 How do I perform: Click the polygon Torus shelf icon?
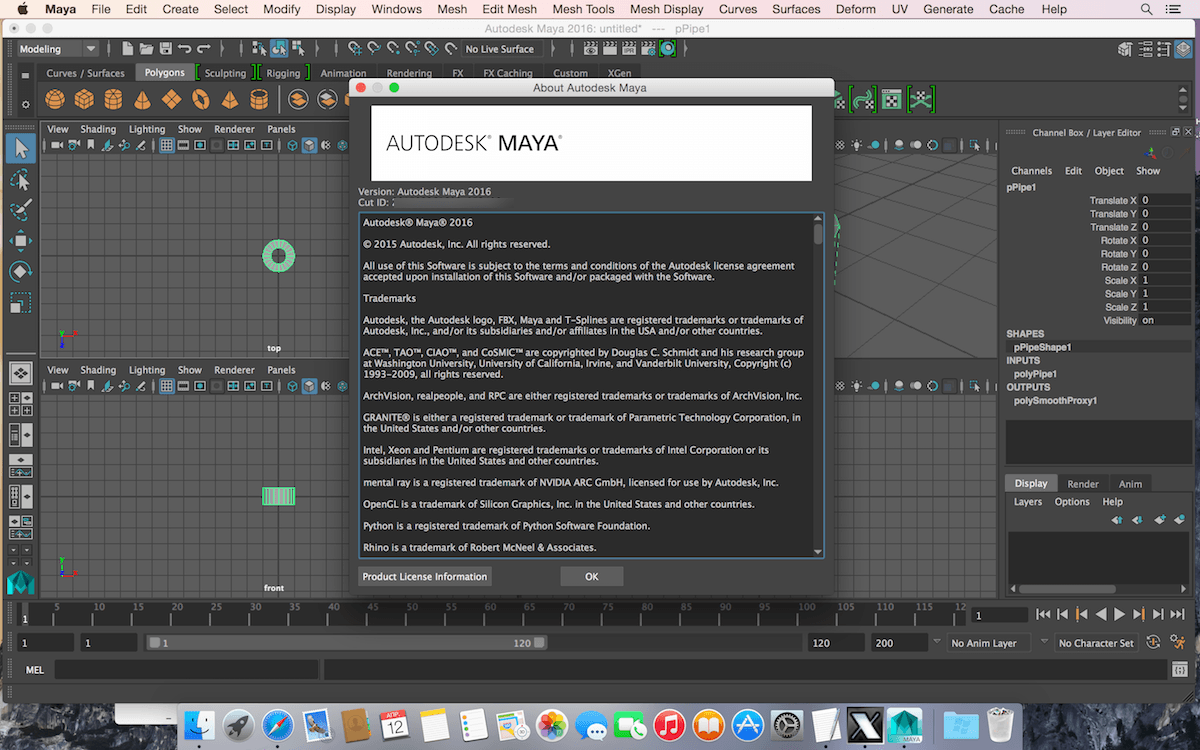200,99
